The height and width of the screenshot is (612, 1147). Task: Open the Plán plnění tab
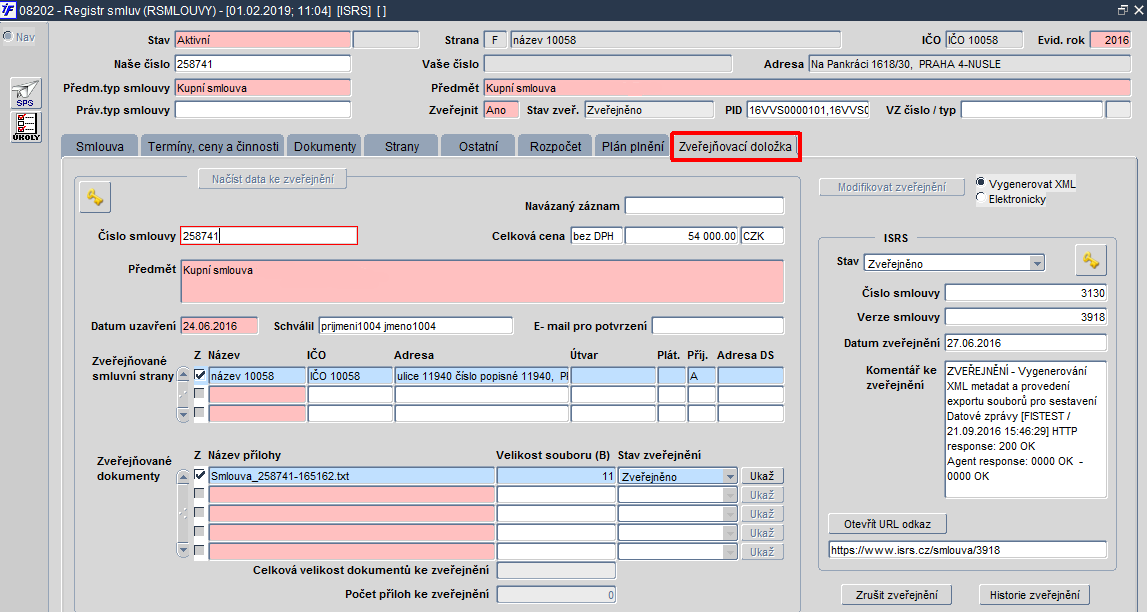633,146
